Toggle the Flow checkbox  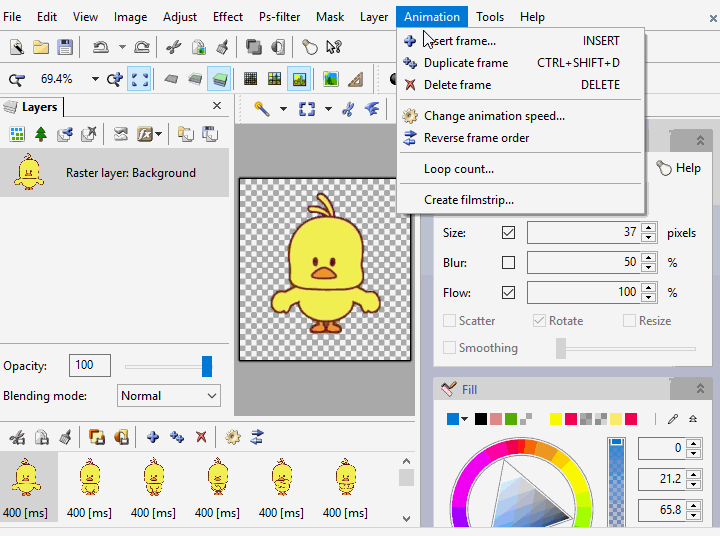[x=508, y=293]
